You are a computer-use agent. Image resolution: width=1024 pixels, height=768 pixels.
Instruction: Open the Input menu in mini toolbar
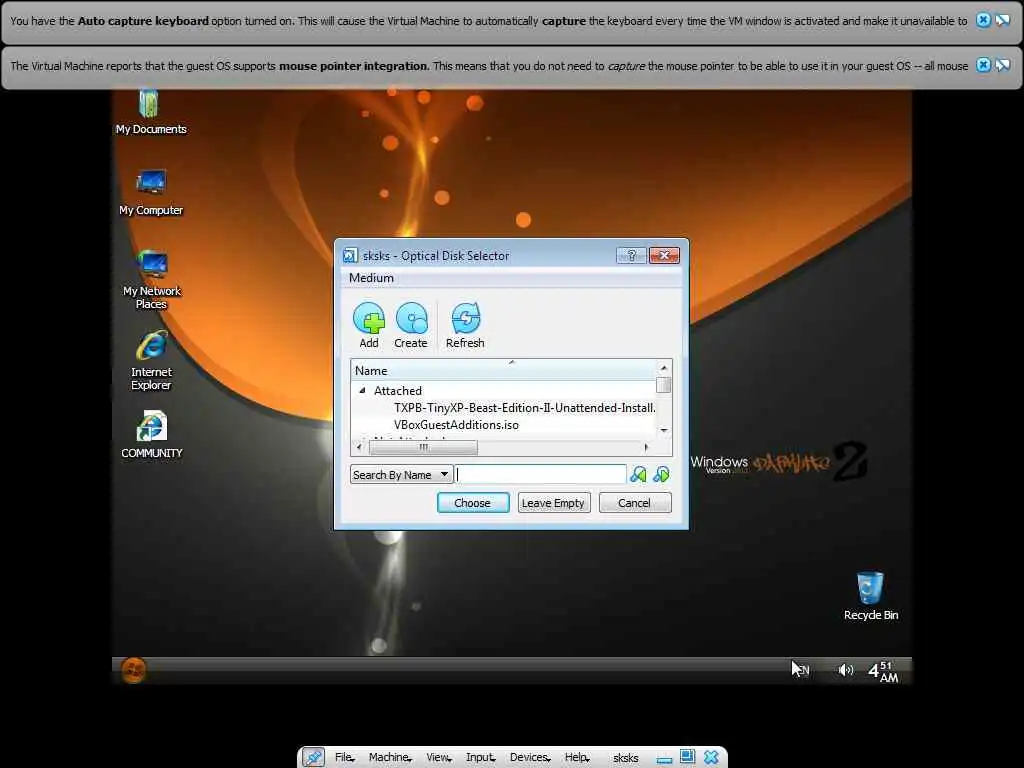point(481,758)
